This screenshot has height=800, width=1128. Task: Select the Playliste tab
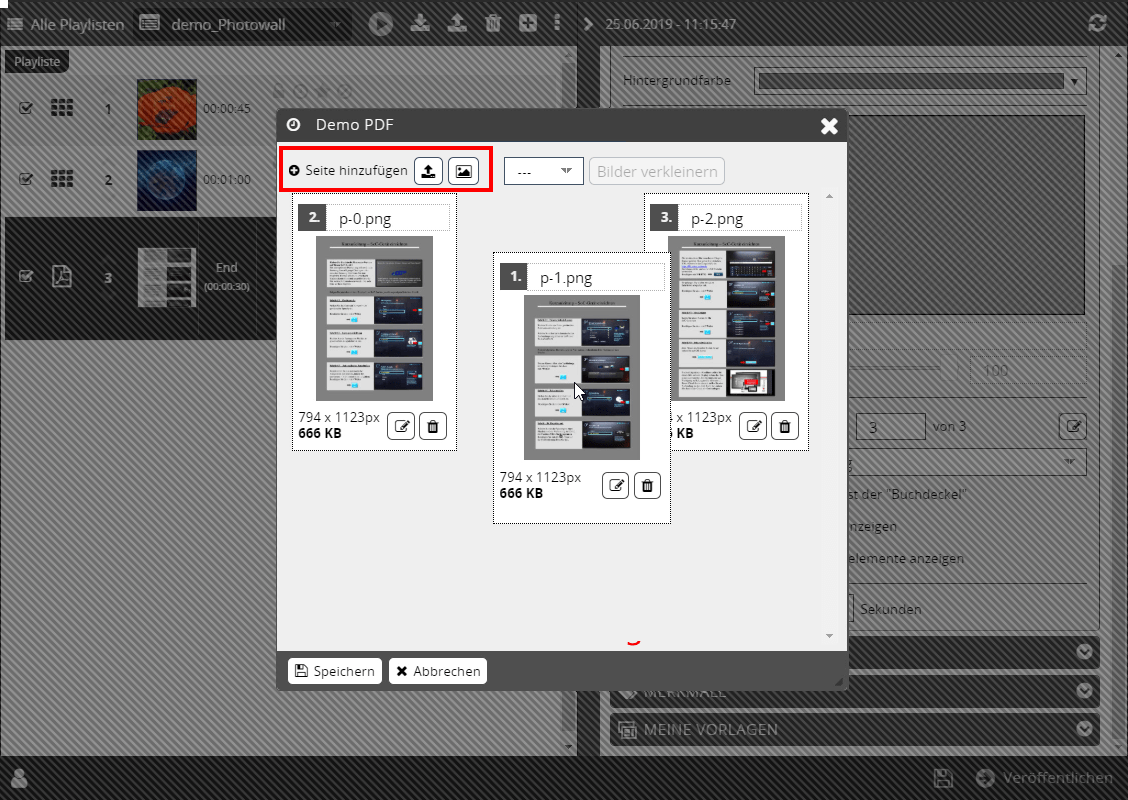coord(37,62)
